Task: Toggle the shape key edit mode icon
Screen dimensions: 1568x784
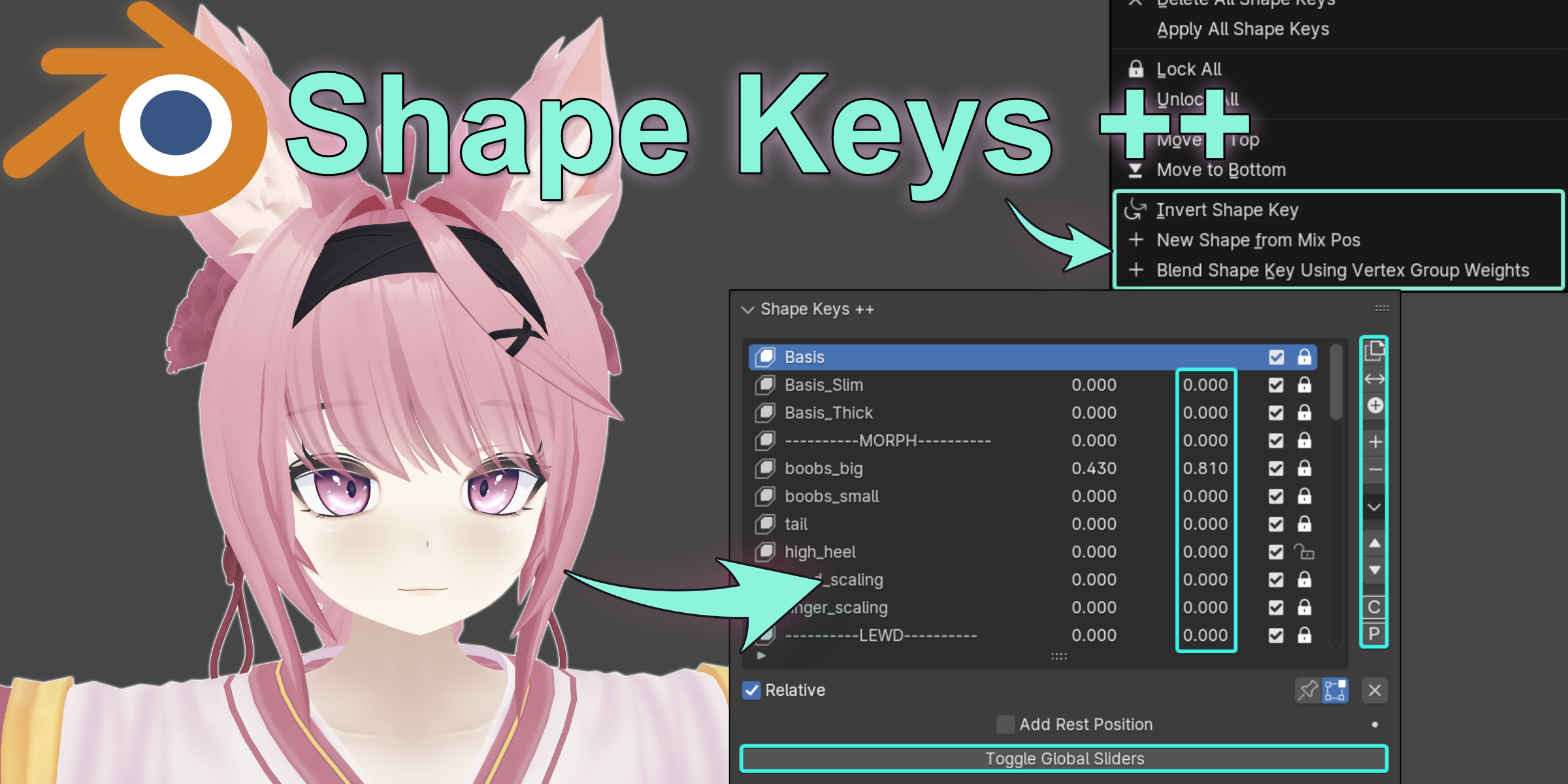Action: click(1335, 690)
